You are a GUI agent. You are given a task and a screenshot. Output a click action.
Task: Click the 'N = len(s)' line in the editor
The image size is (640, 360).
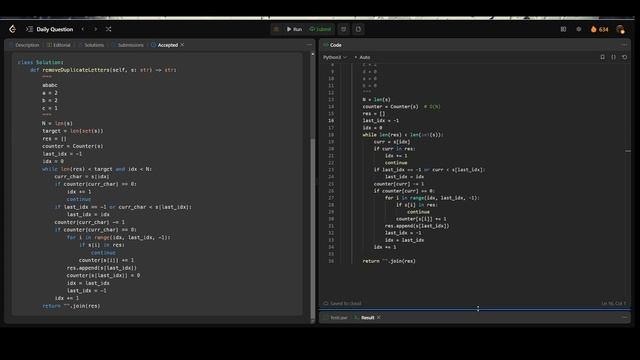[376, 100]
